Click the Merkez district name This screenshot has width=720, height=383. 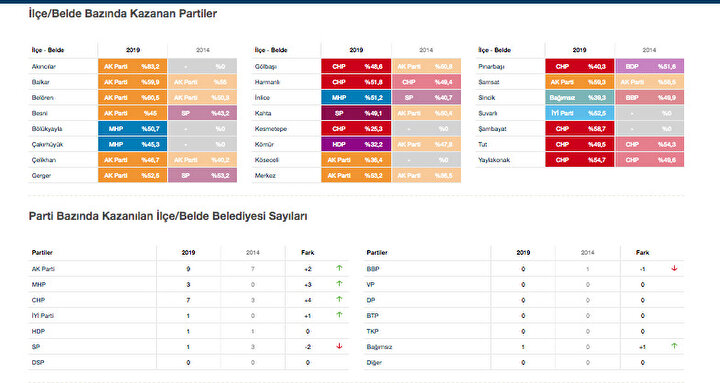[265, 176]
